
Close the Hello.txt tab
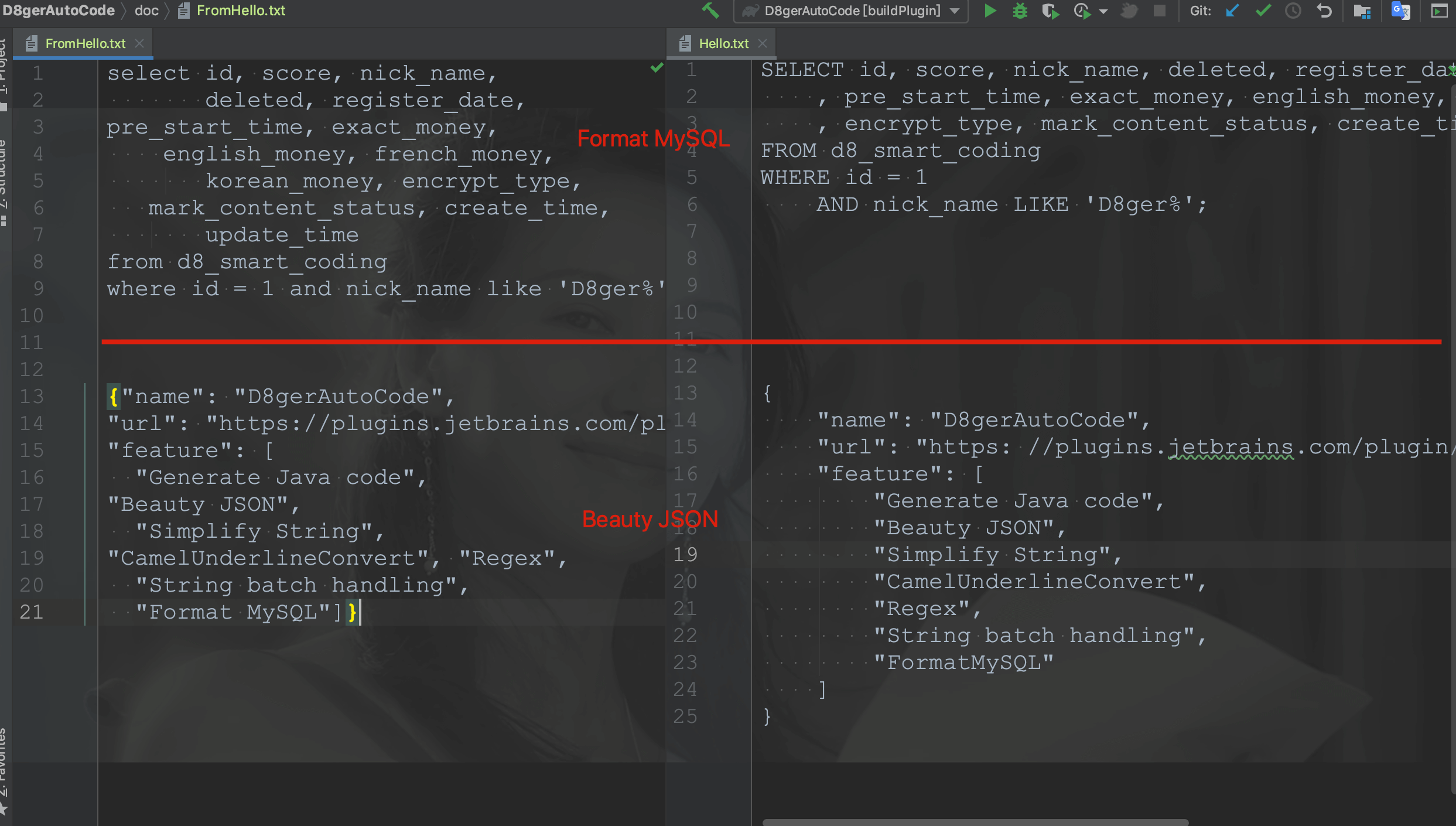[763, 43]
